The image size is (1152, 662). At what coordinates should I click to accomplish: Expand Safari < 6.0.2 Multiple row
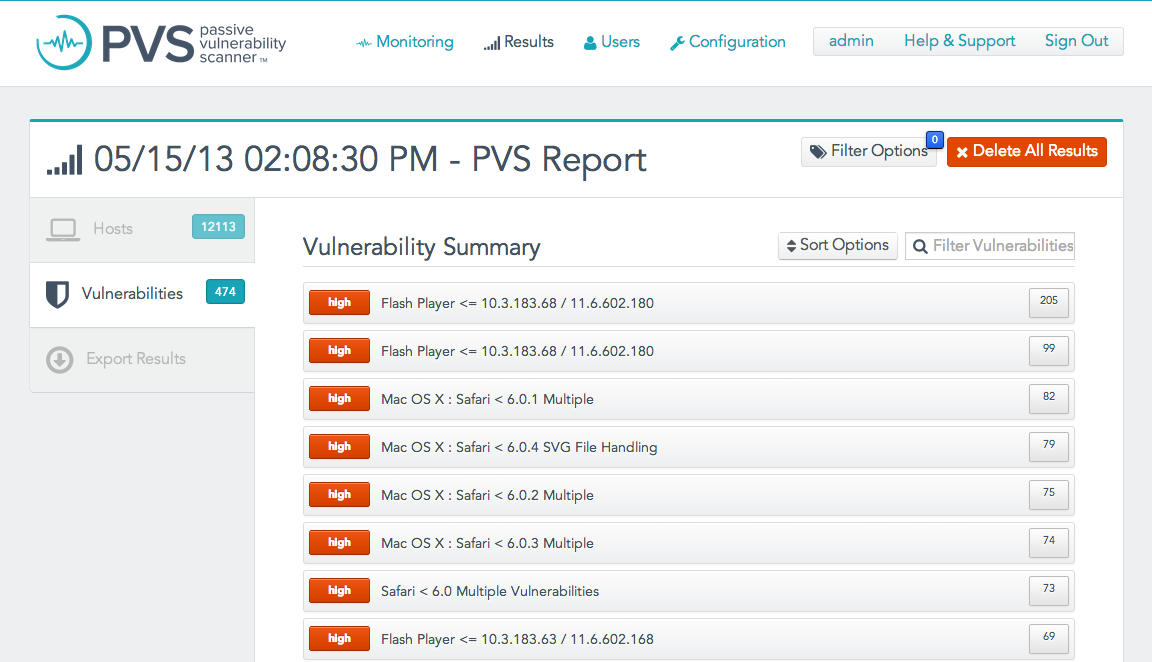688,495
